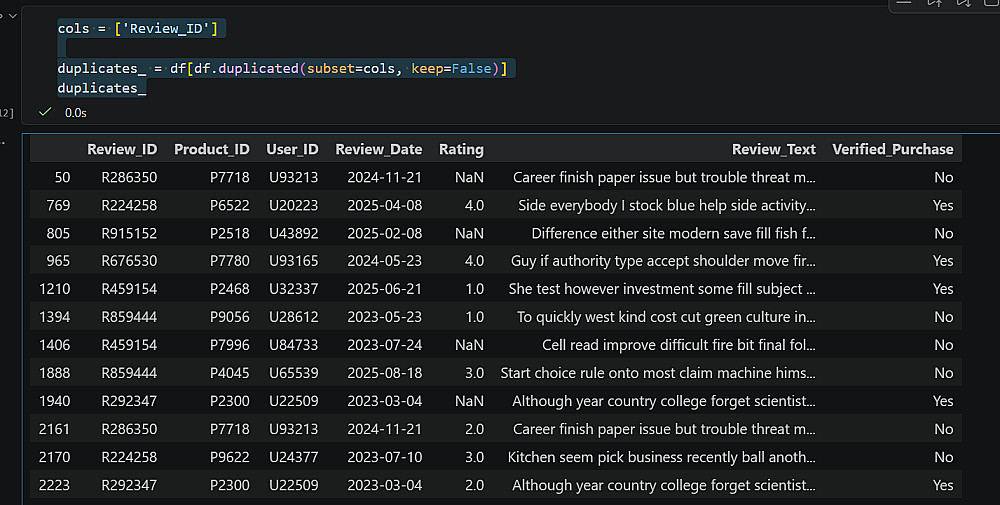Click the Product_ID column header
1000x505 pixels.
tap(211, 149)
